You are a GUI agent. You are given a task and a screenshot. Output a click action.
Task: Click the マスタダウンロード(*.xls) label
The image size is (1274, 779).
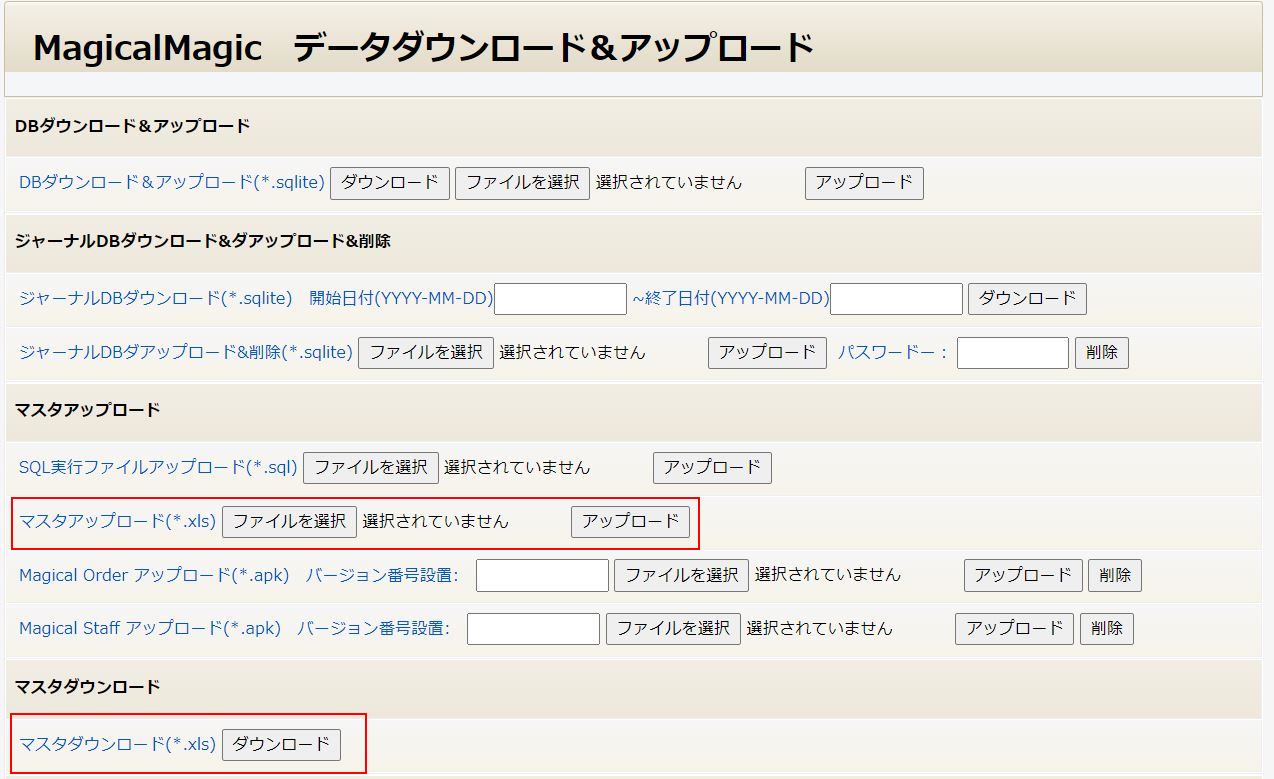click(x=118, y=745)
